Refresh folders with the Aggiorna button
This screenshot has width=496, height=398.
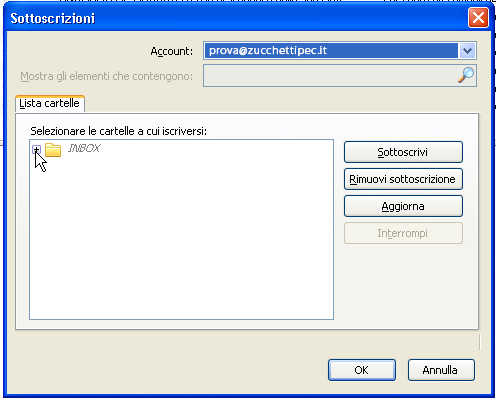pos(403,206)
